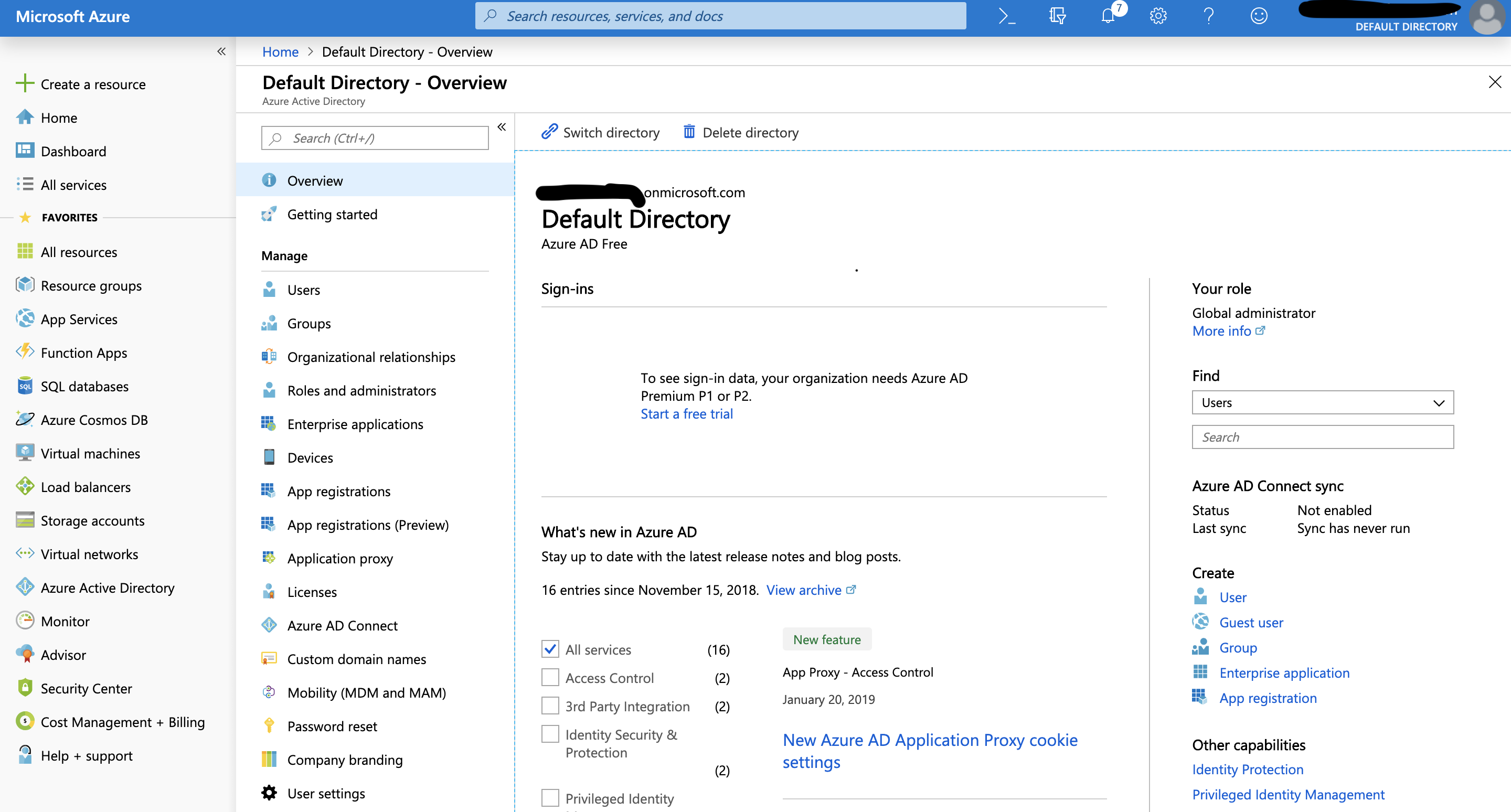Uncheck the All services filter checkbox
This screenshot has height=812, width=1511.
click(x=550, y=649)
